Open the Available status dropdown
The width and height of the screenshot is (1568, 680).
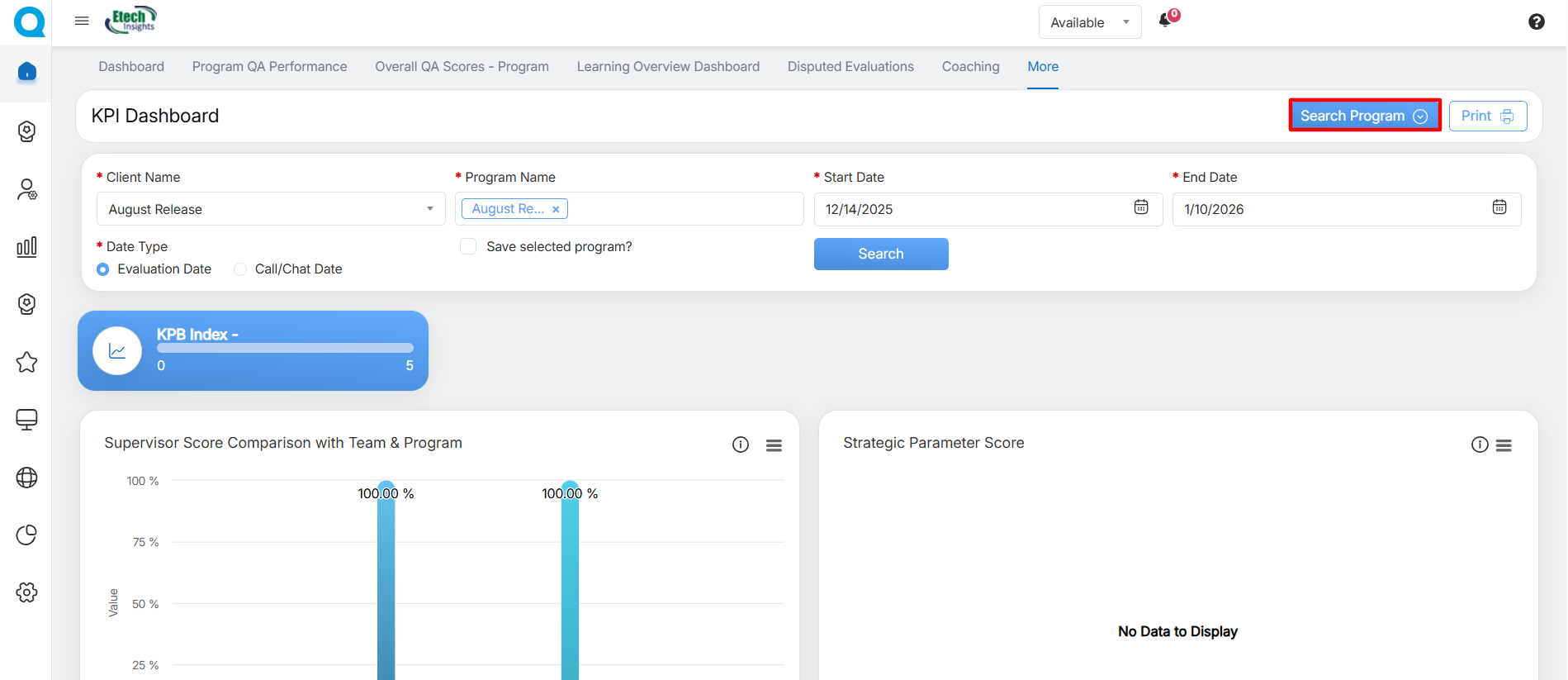click(x=1089, y=22)
